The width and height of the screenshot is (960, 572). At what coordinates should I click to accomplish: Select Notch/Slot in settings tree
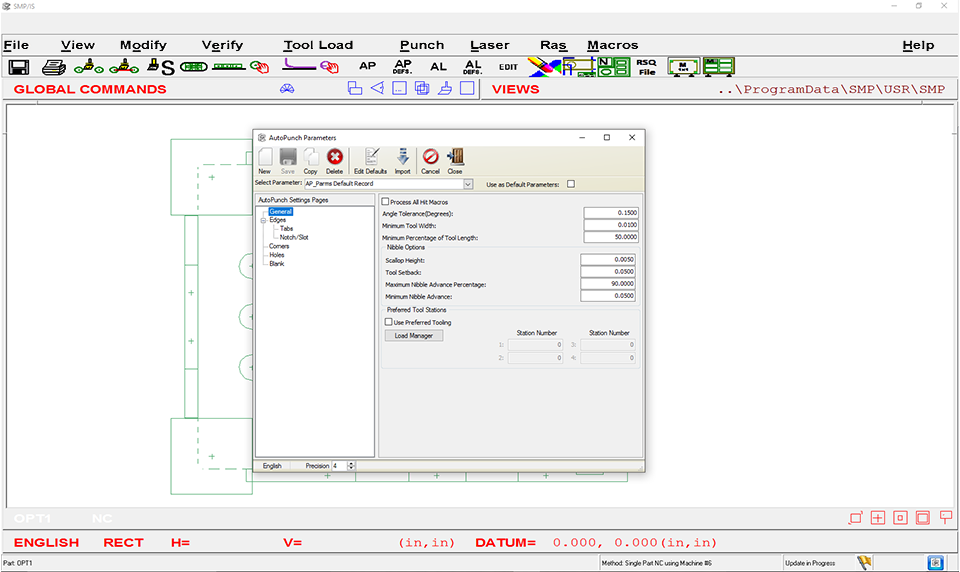click(294, 237)
